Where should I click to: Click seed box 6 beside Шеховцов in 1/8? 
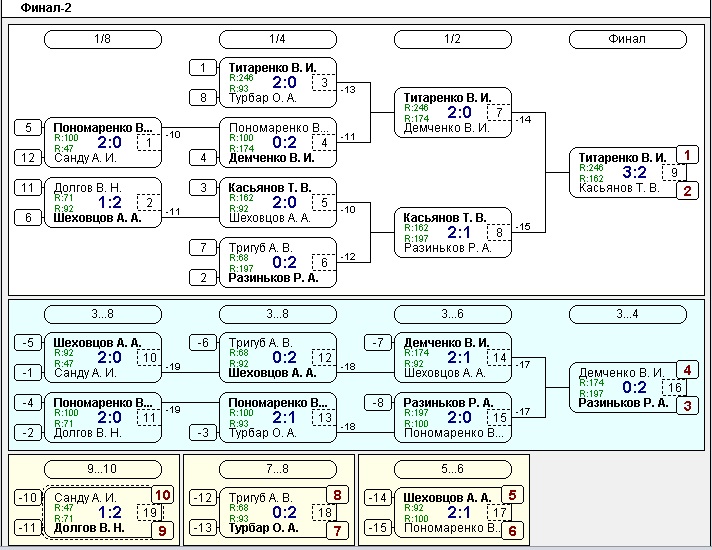click(x=28, y=218)
